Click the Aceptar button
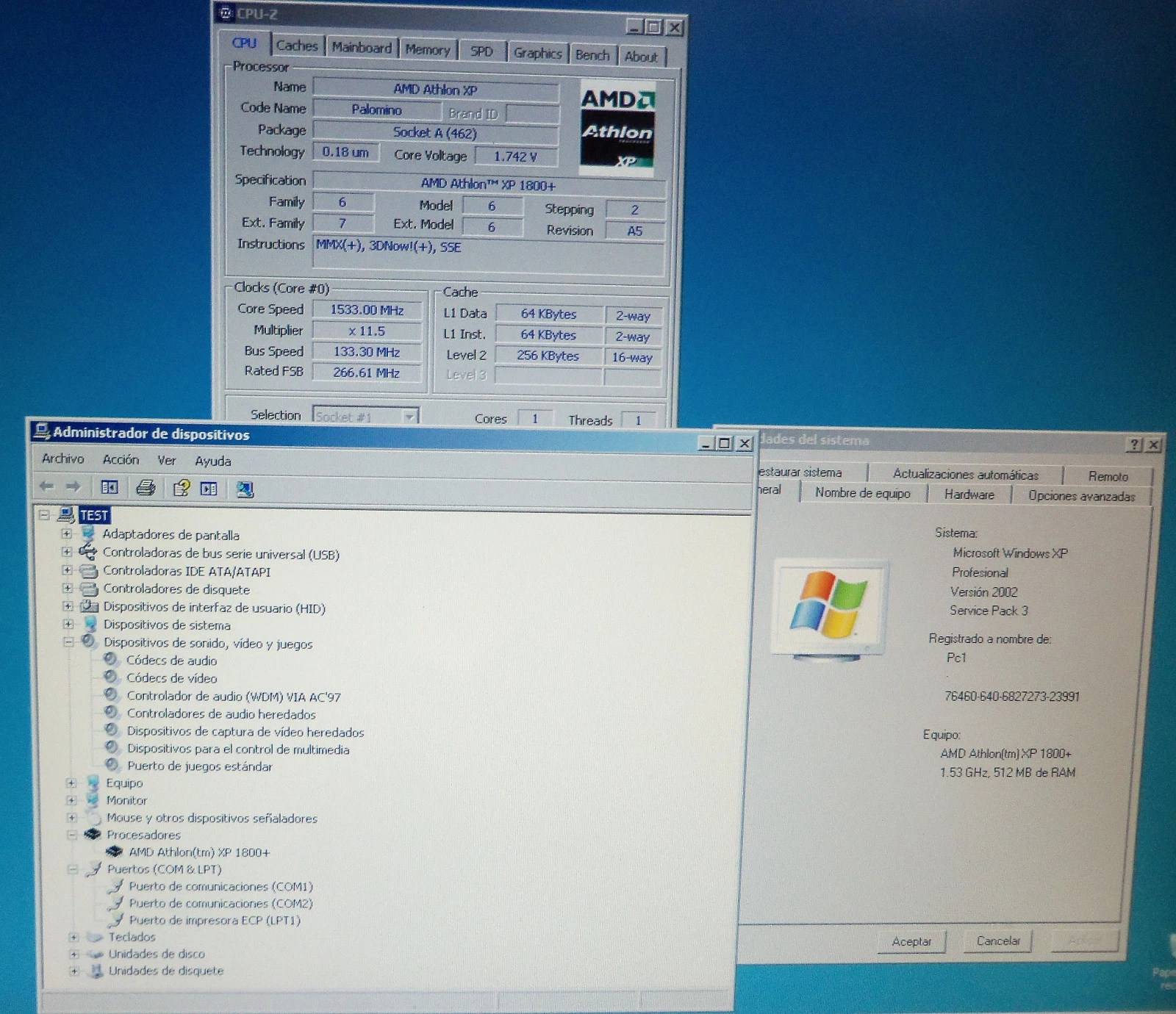 coord(911,941)
